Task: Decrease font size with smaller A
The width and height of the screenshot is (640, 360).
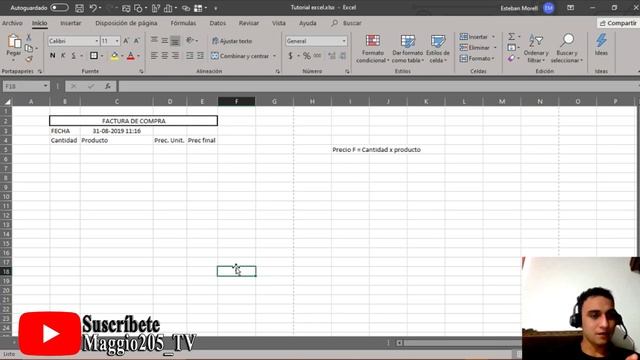Action: pos(136,41)
